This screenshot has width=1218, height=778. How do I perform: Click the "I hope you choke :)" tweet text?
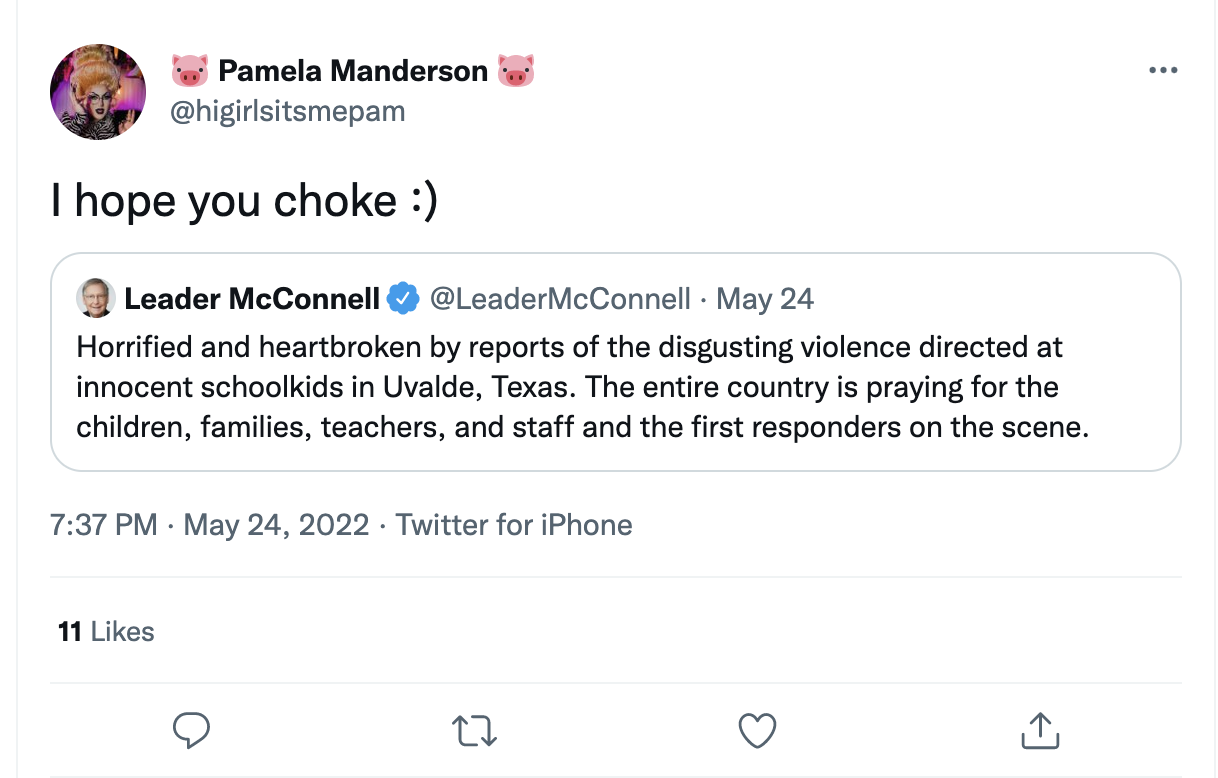pos(244,201)
